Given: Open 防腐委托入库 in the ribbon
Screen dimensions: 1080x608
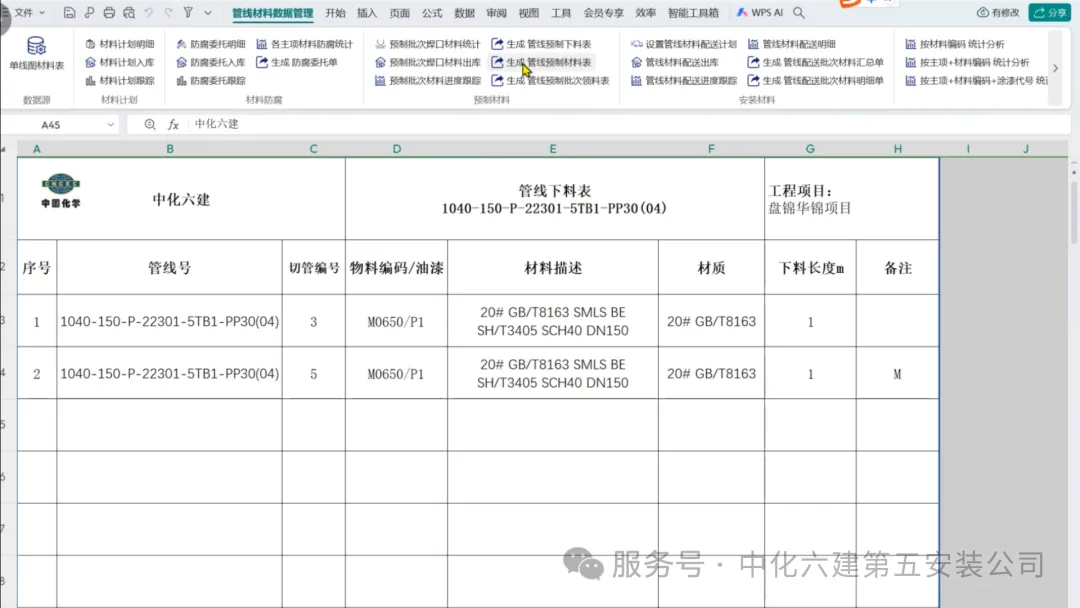Looking at the screenshot, I should coord(211,62).
